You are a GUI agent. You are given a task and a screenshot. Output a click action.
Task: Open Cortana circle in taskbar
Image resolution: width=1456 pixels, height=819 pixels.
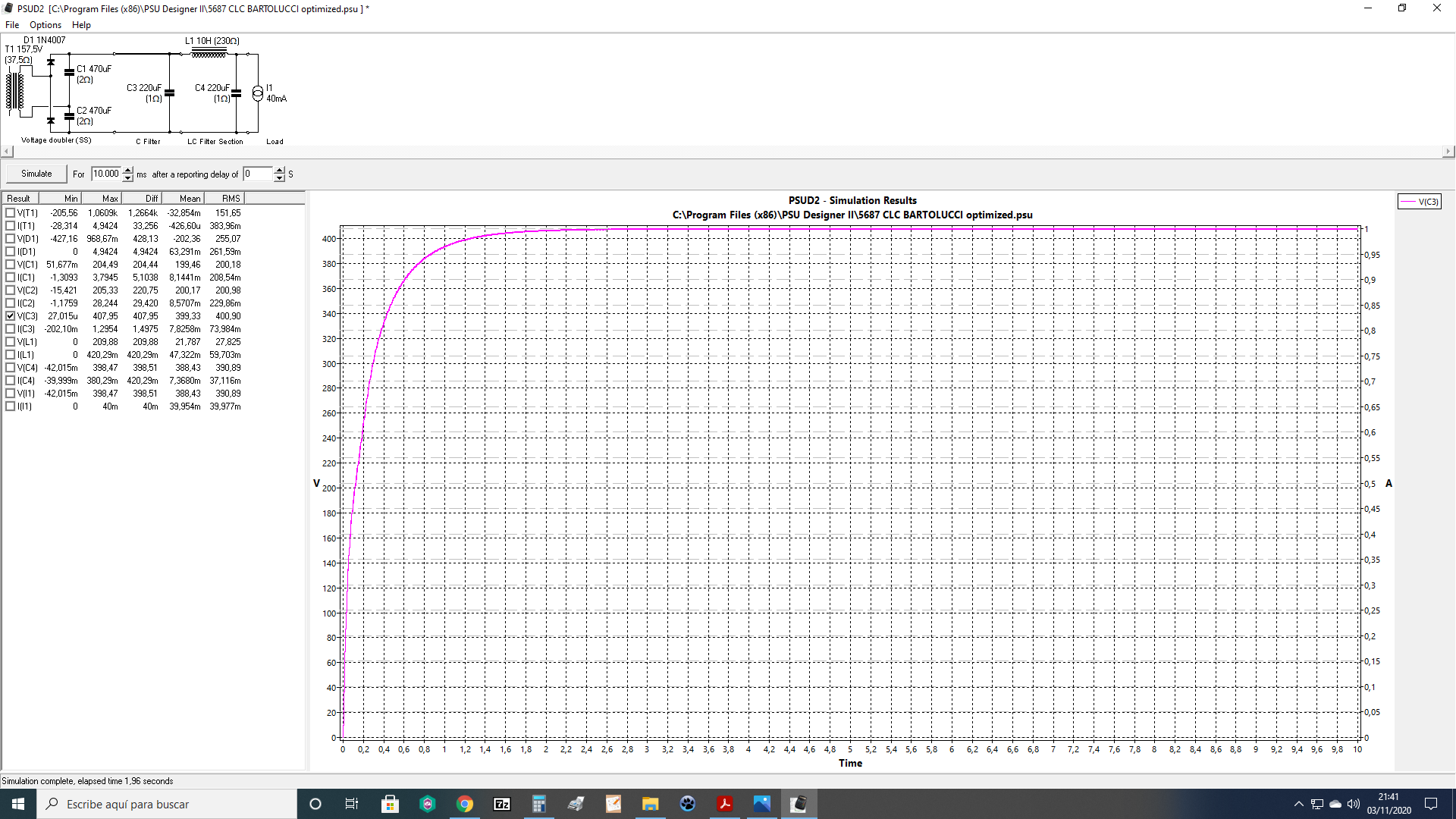pos(315,804)
